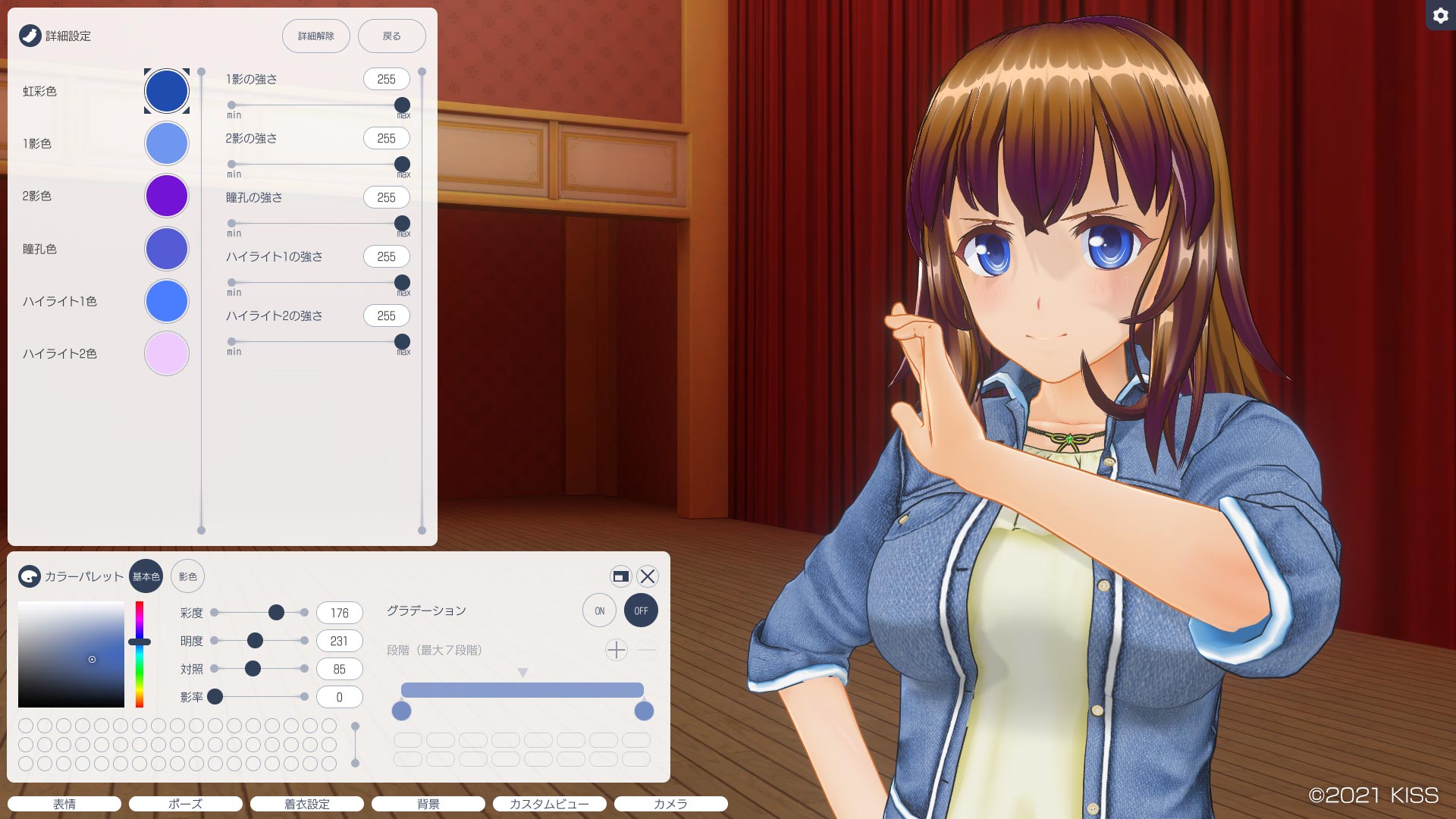Click the 影率 slider handle
The height and width of the screenshot is (819, 1456).
tap(215, 696)
